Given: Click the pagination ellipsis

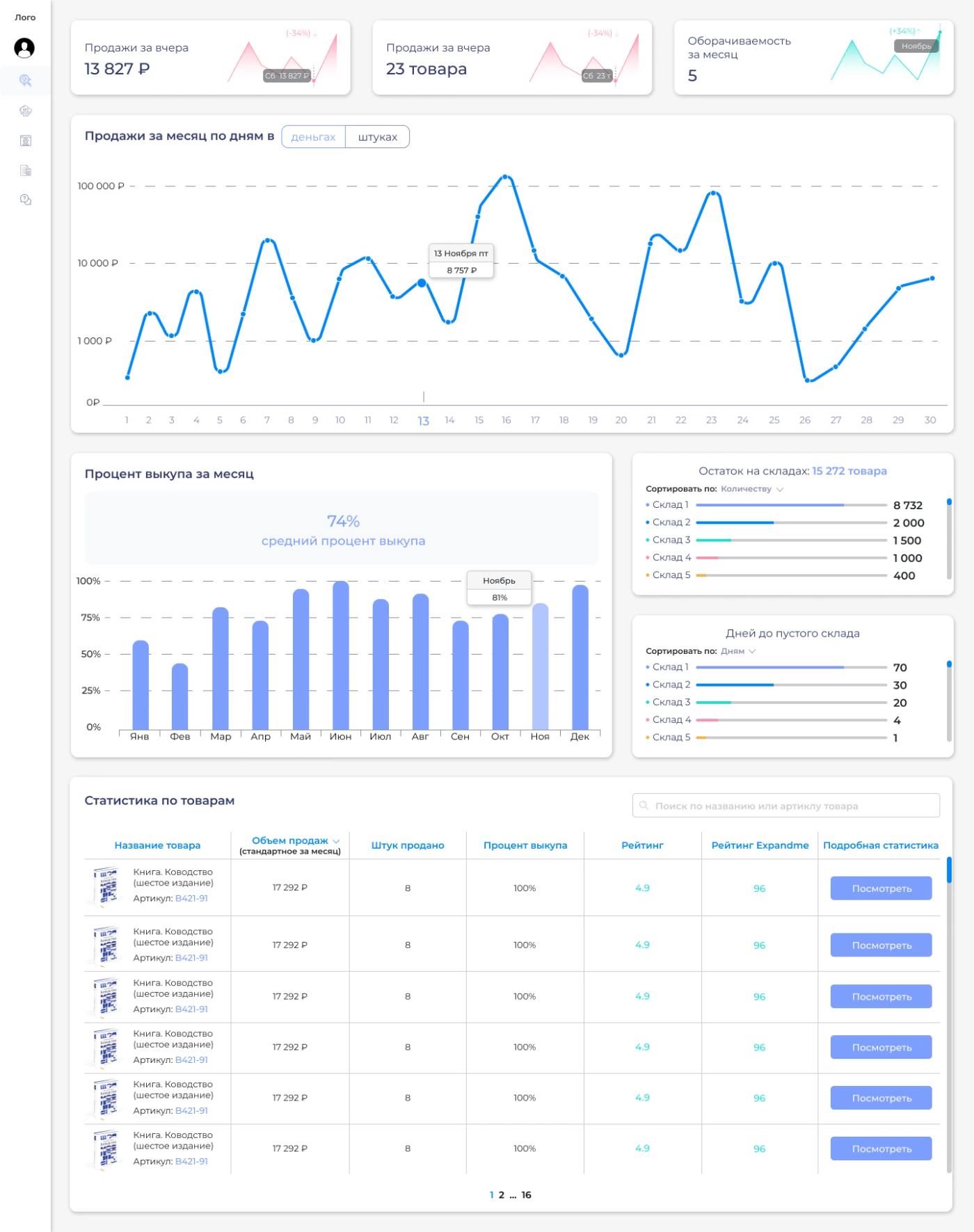Looking at the screenshot, I should [x=513, y=1196].
